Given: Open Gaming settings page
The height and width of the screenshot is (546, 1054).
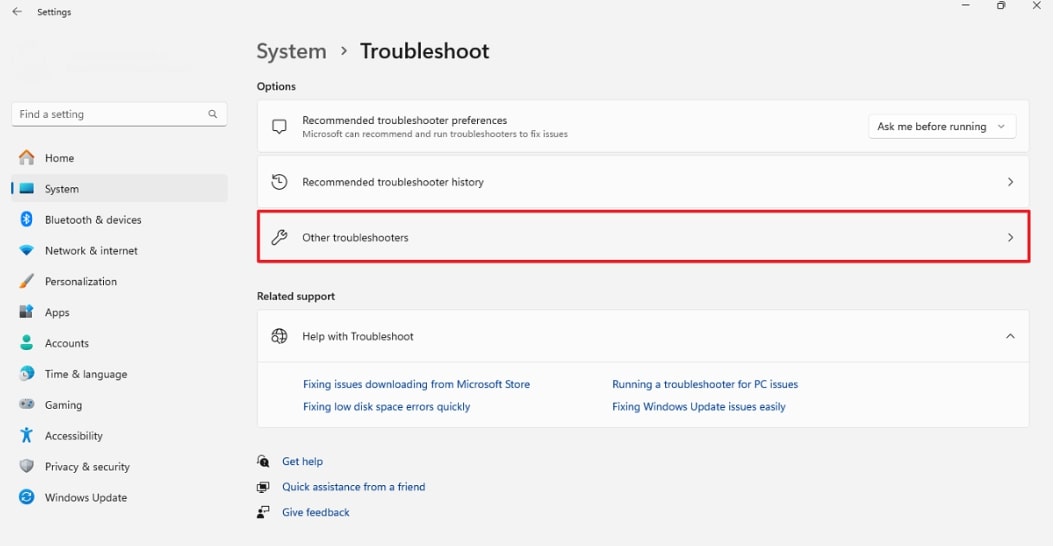Looking at the screenshot, I should (119, 405).
